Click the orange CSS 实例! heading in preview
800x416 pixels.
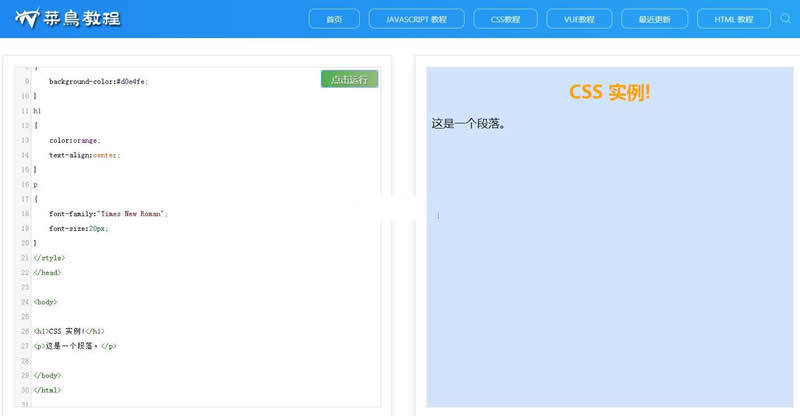[x=610, y=92]
